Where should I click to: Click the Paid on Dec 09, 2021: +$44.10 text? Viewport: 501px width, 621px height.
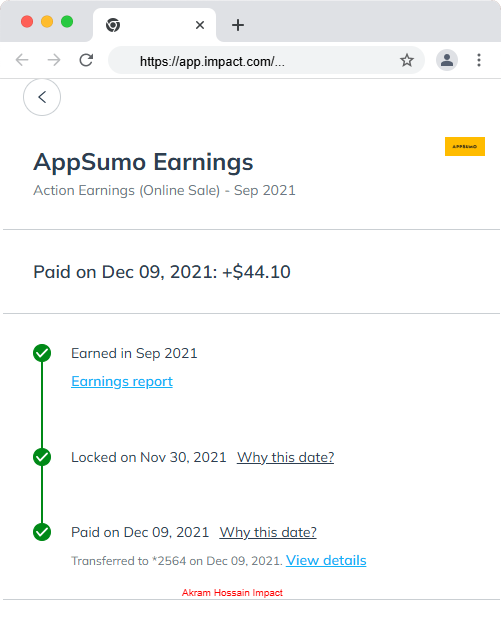(x=162, y=272)
